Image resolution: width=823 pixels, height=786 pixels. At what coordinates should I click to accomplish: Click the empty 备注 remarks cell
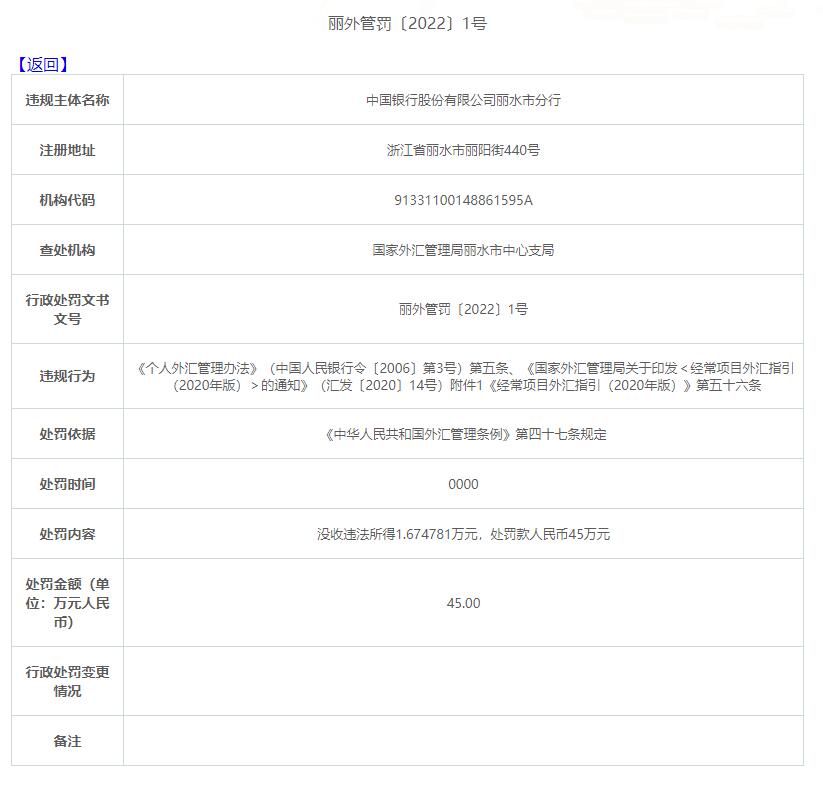[x=462, y=741]
